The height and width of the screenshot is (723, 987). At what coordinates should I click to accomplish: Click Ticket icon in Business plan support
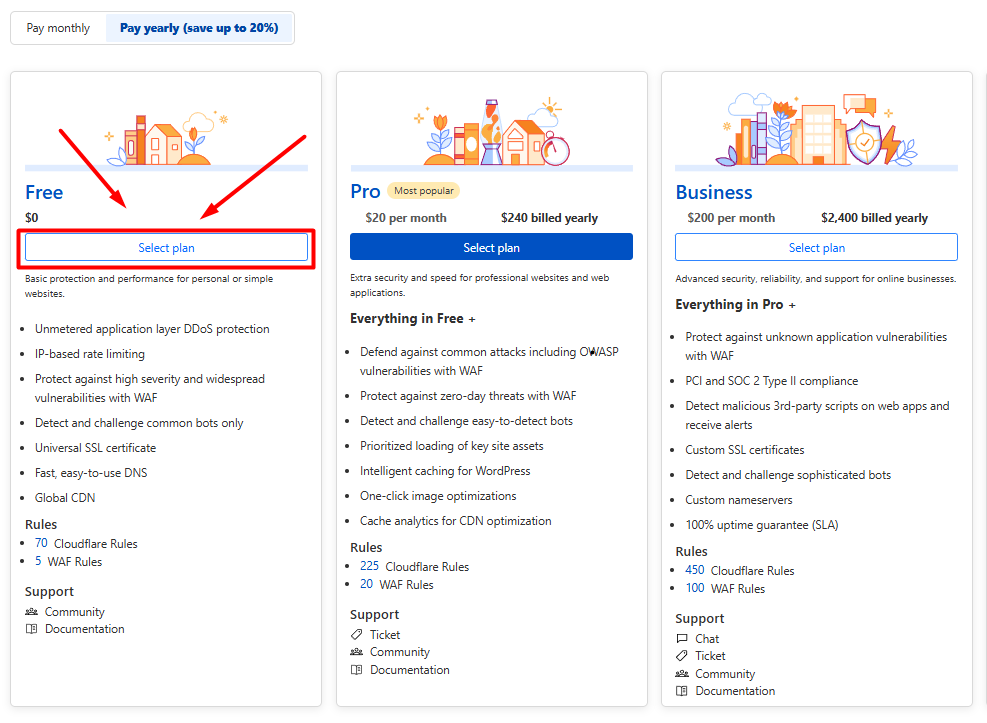[682, 656]
